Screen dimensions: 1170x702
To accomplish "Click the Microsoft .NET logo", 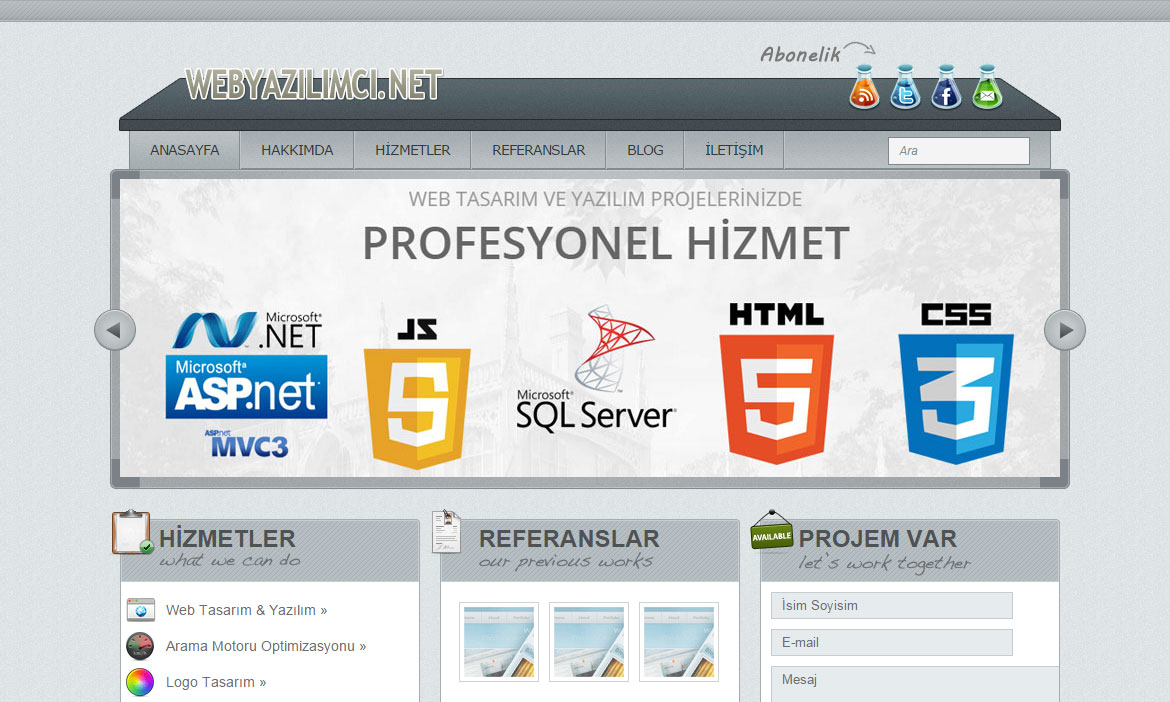I will (247, 330).
